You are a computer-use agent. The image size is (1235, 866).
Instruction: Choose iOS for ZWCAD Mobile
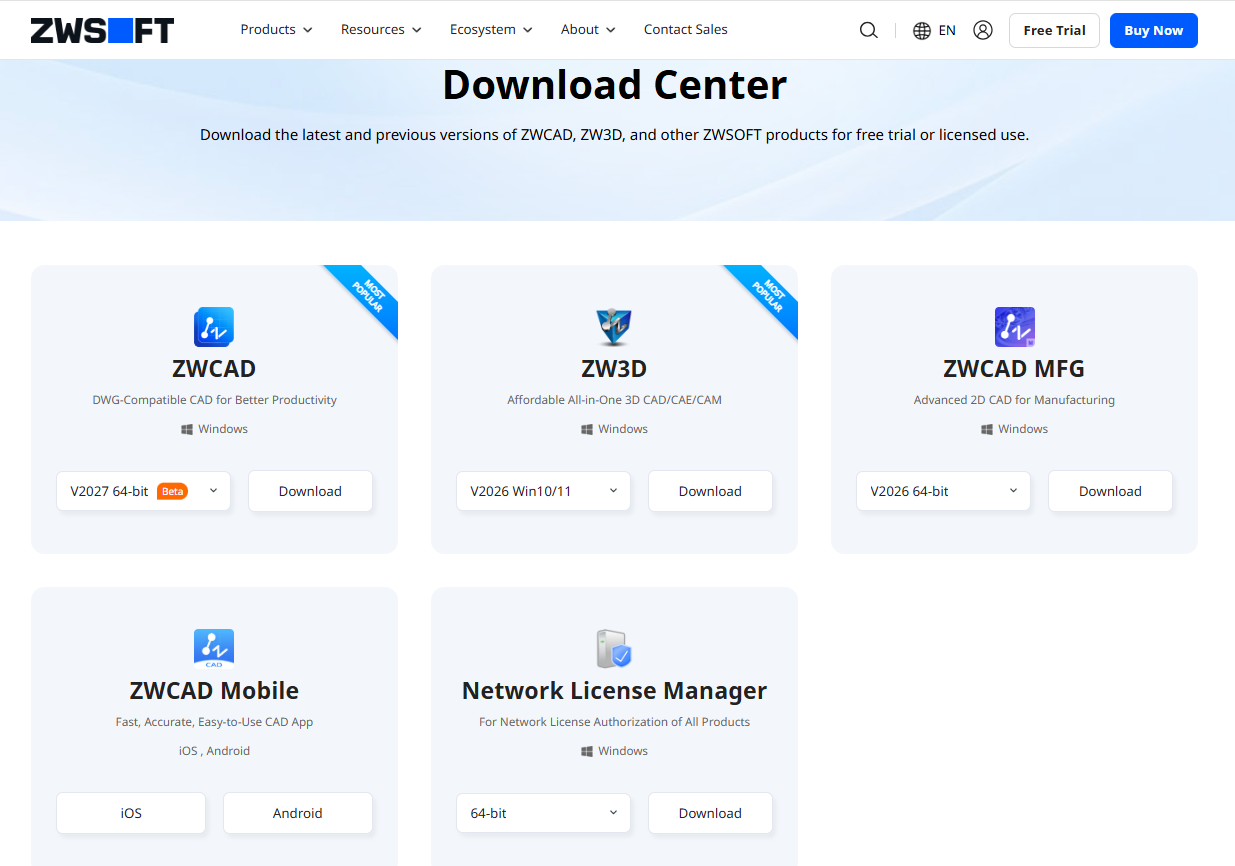point(131,813)
